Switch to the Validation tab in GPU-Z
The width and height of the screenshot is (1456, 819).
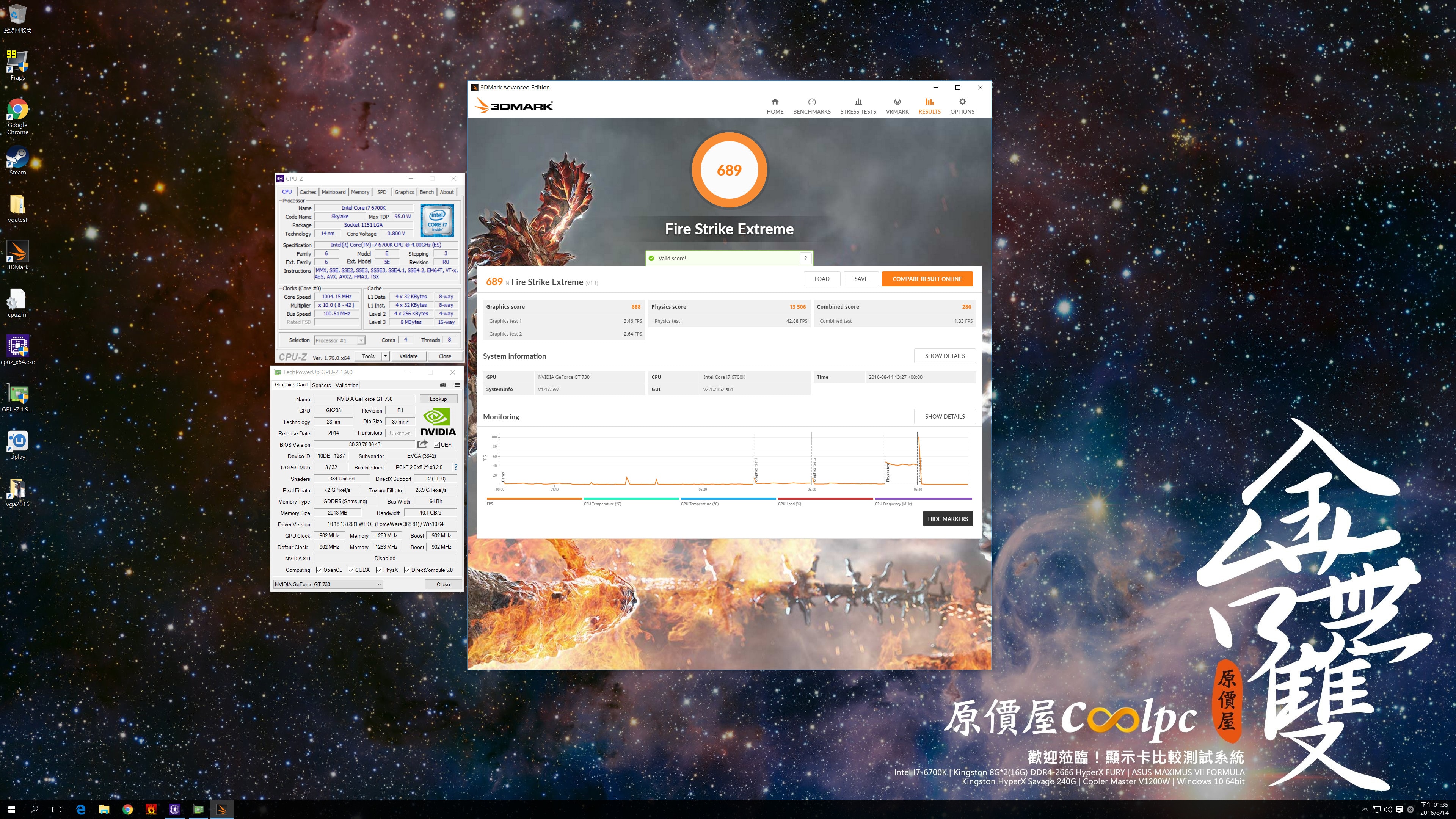click(347, 386)
